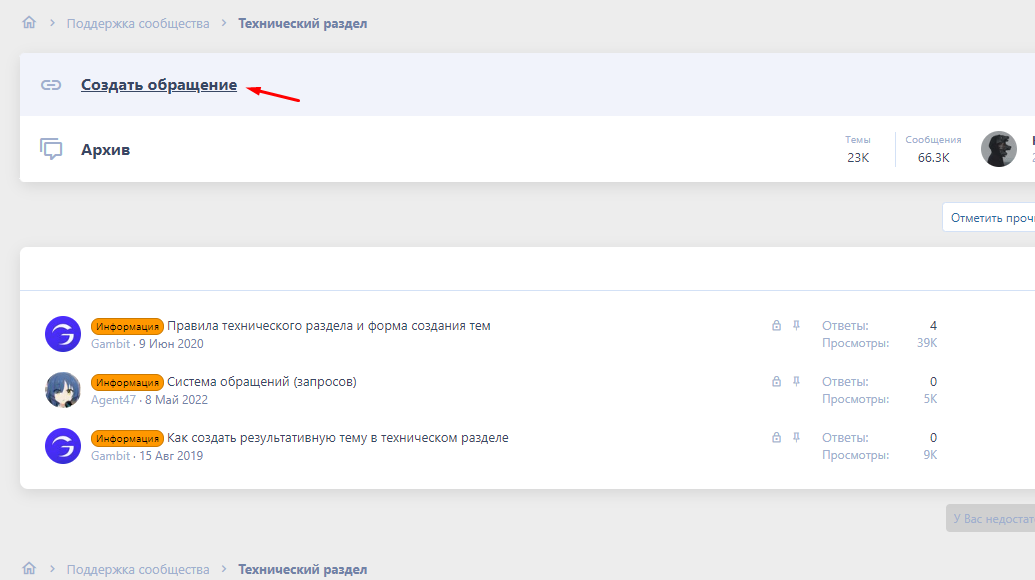This screenshot has height=580, width=1035.
Task: Click the last poster avatar in Архив row
Action: (x=998, y=149)
